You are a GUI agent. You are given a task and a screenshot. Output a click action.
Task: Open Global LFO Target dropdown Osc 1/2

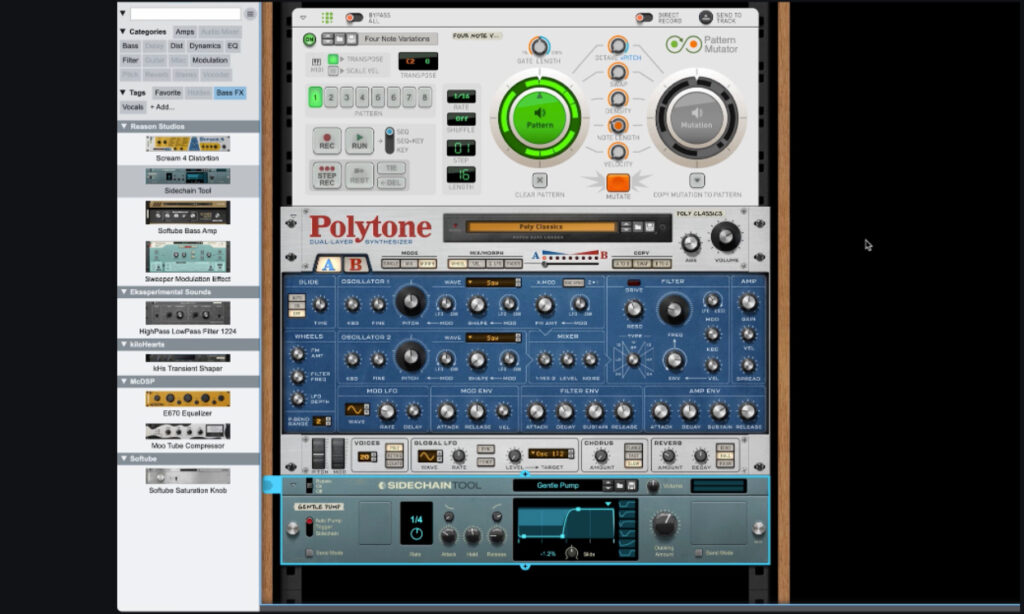tap(551, 453)
